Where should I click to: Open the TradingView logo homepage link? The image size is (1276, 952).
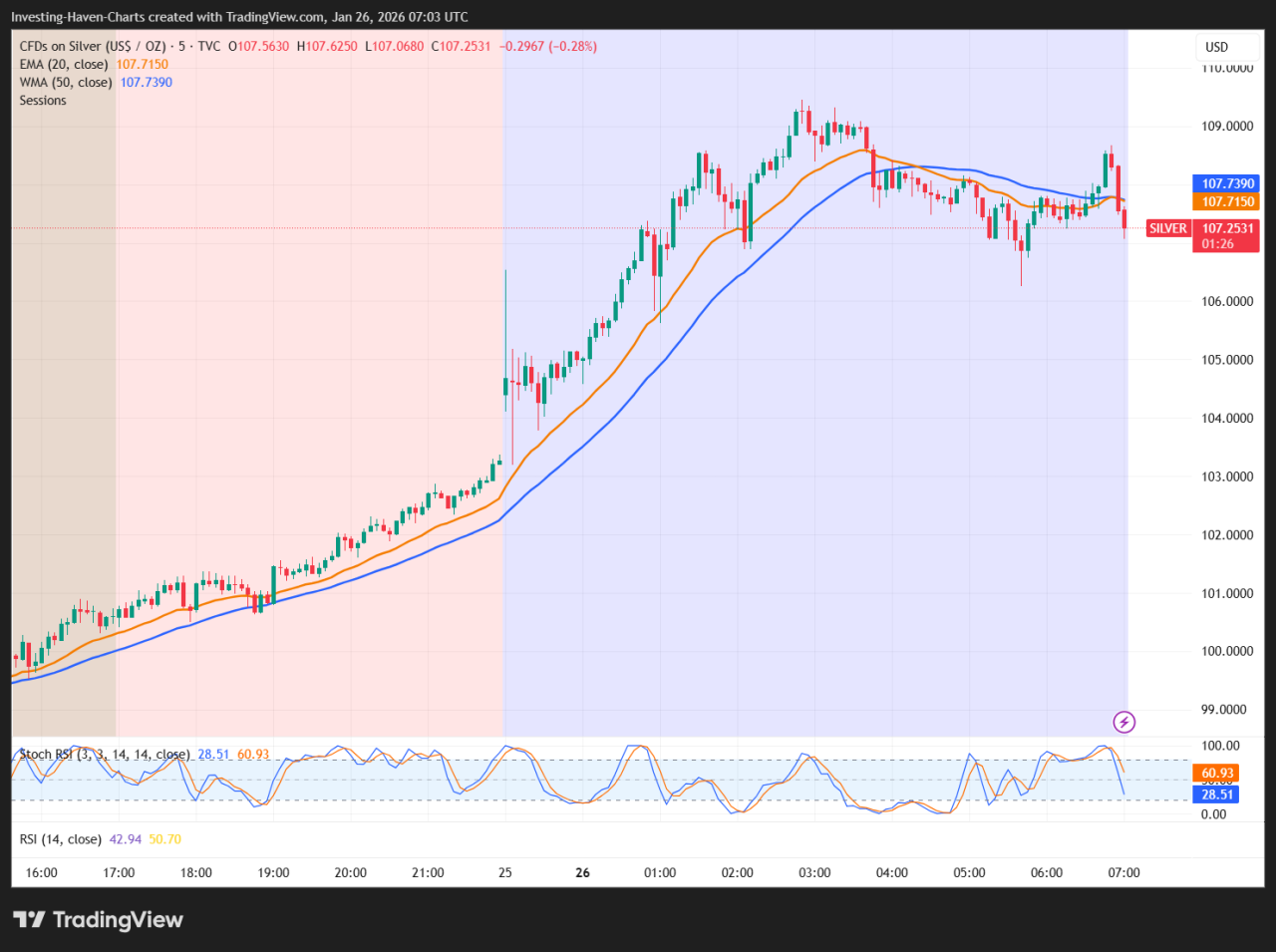point(97,919)
